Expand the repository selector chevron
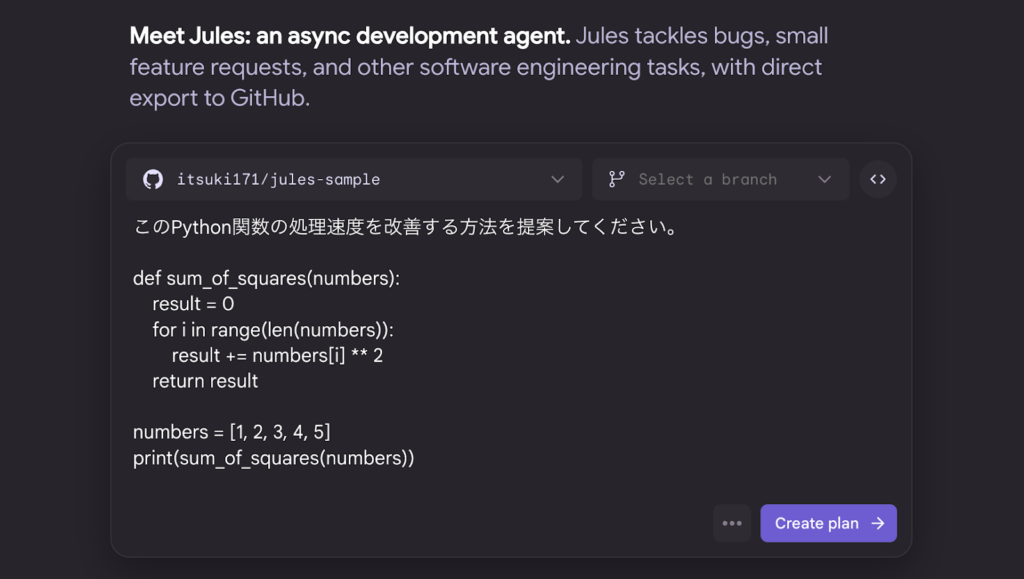This screenshot has width=1024, height=579. point(557,179)
